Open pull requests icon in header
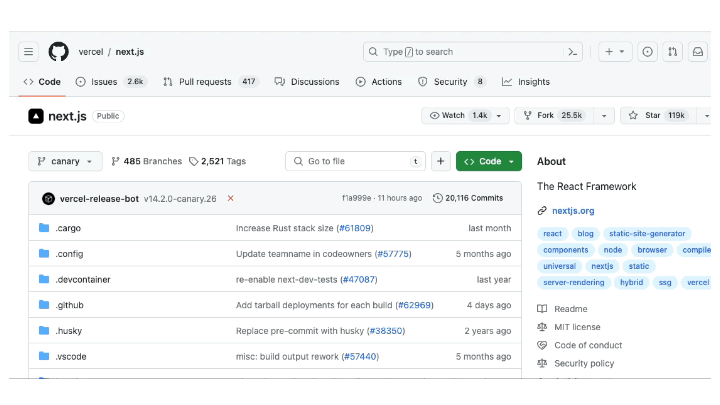The image size is (720, 405). pos(673,52)
